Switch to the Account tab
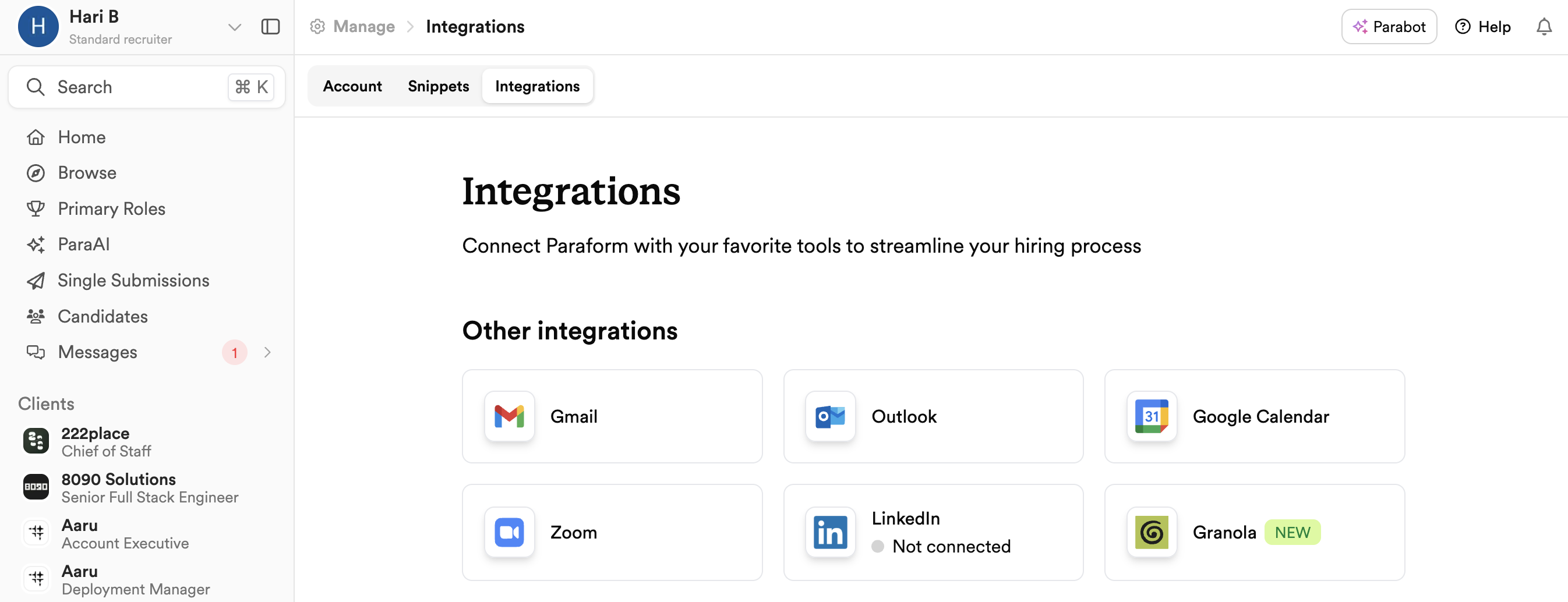Viewport: 1568px width, 602px height. point(352,86)
